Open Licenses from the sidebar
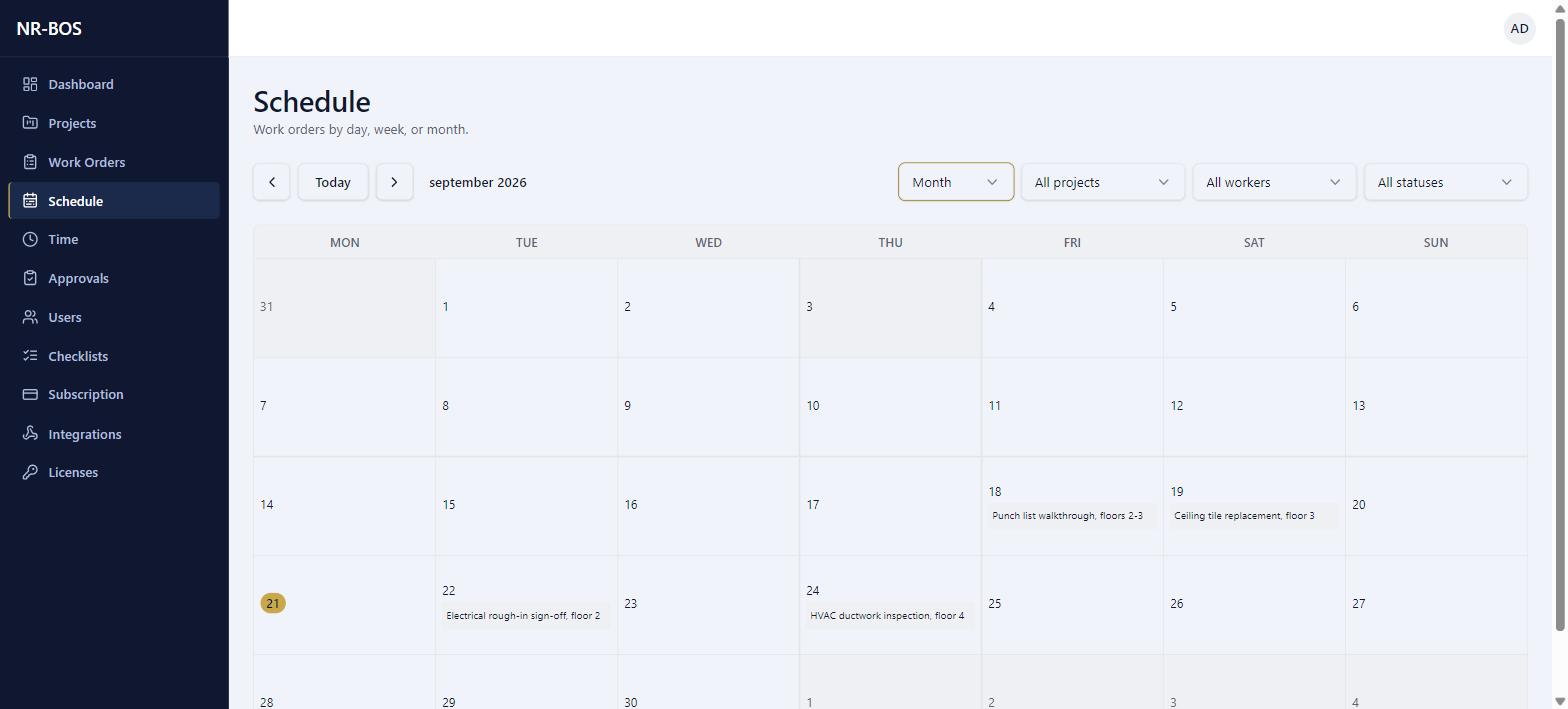The width and height of the screenshot is (1568, 709). coord(114,472)
